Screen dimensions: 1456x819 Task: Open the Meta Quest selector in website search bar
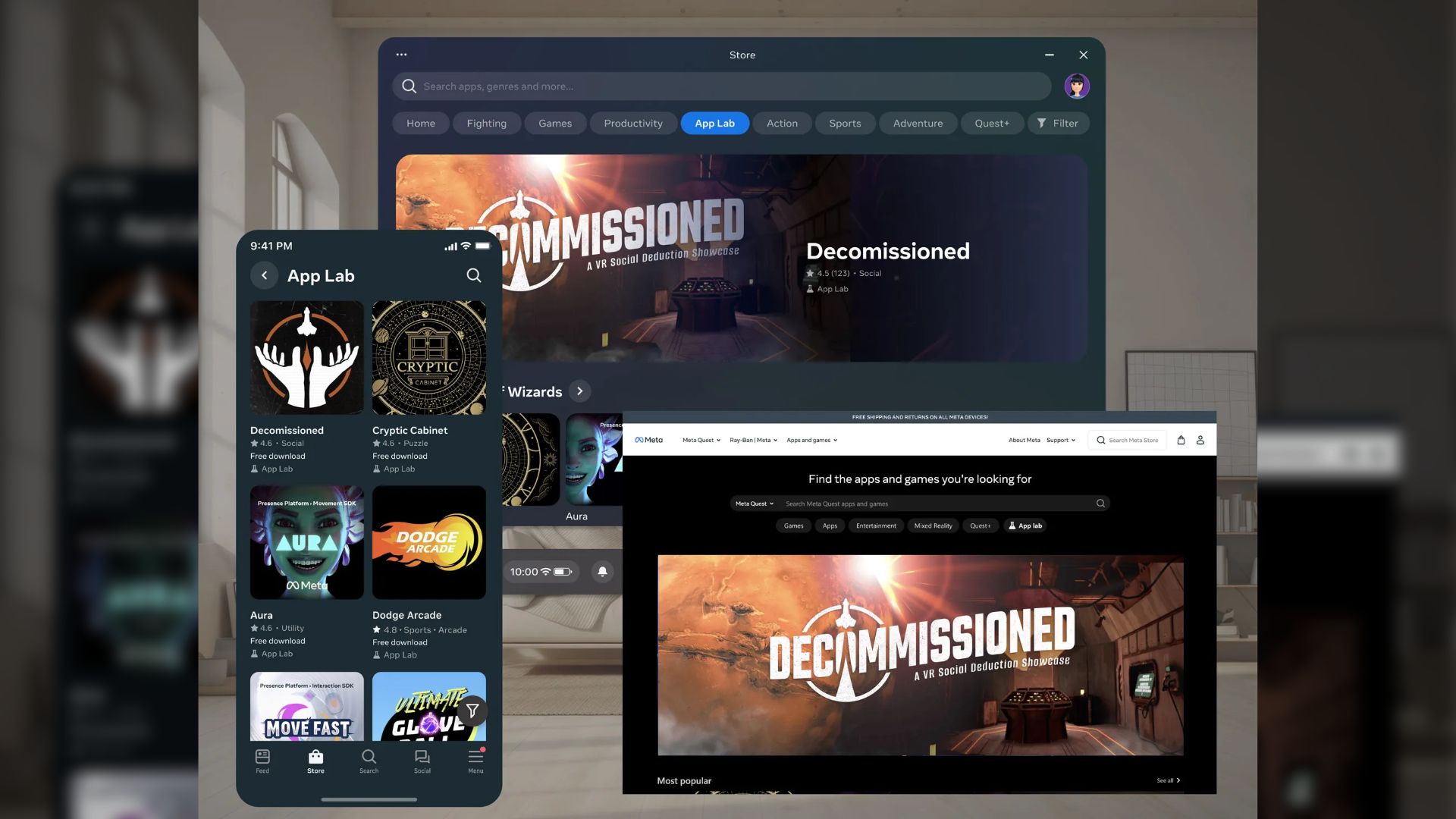pos(755,504)
